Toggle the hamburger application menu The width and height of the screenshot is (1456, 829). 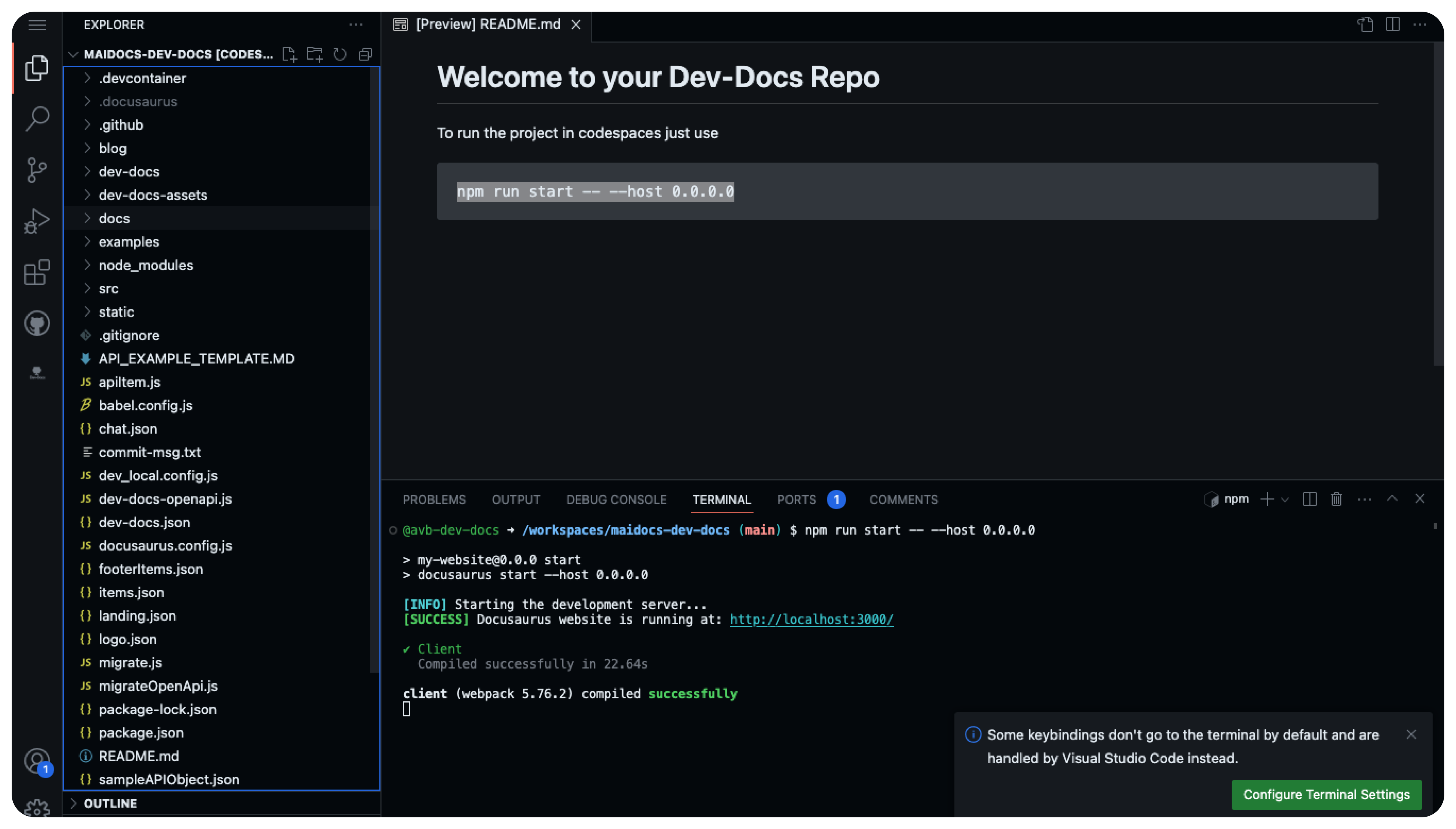click(x=37, y=24)
